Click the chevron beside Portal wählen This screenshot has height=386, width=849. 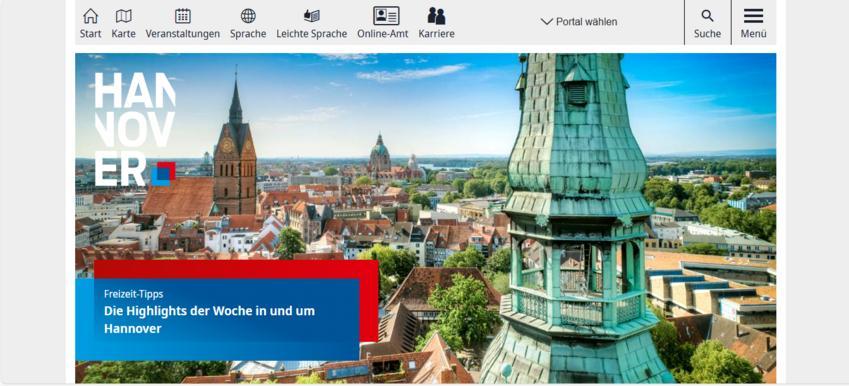546,22
